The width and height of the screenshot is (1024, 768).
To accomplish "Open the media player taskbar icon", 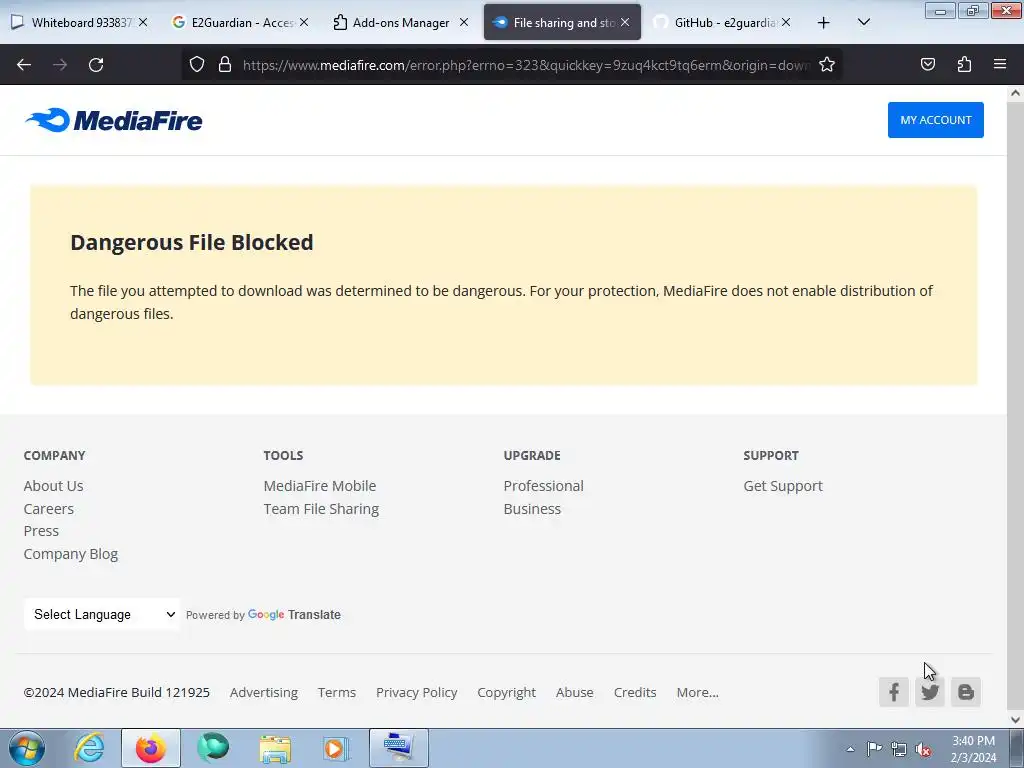I will click(336, 748).
